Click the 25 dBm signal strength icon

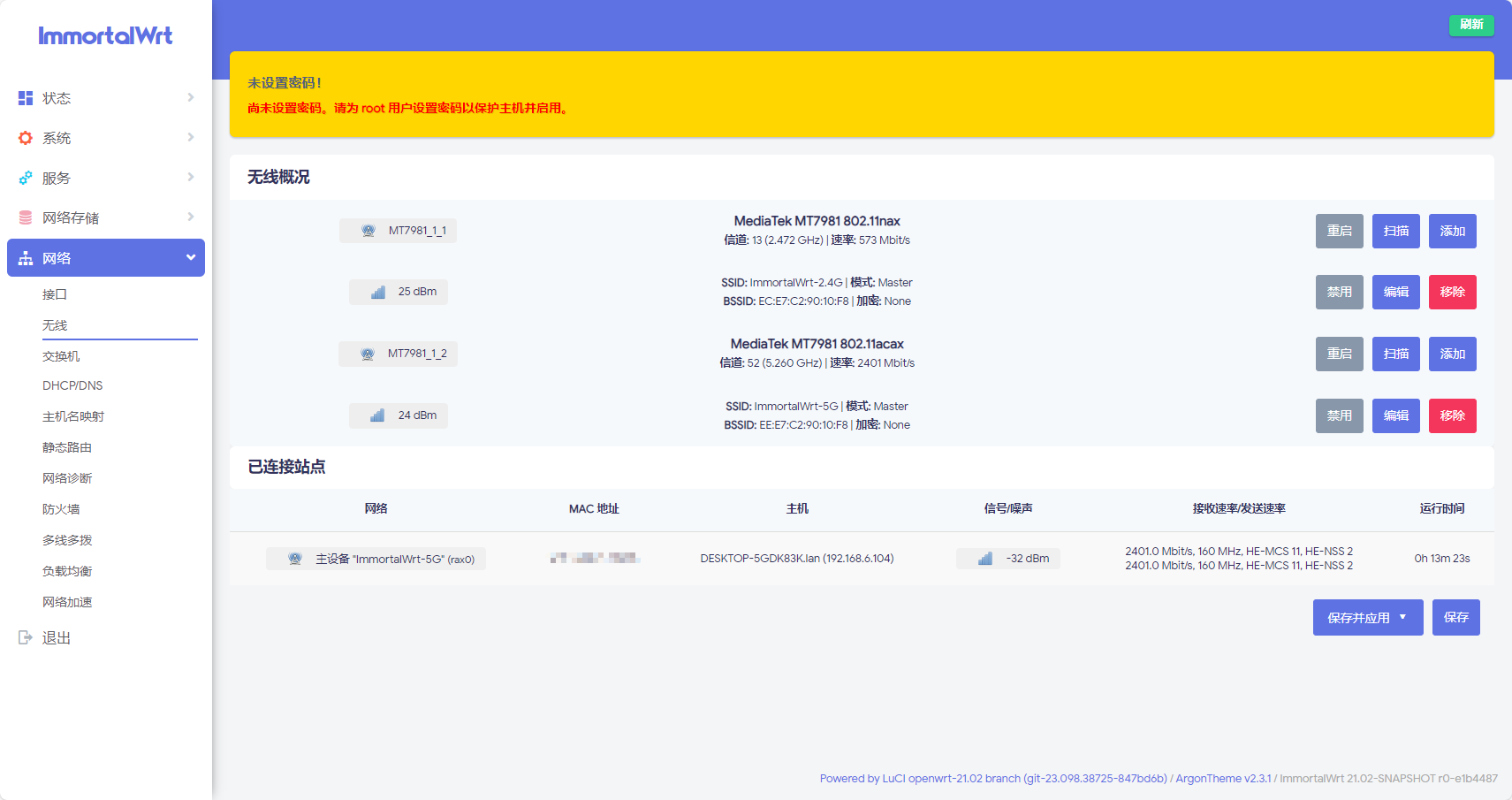[x=378, y=292]
